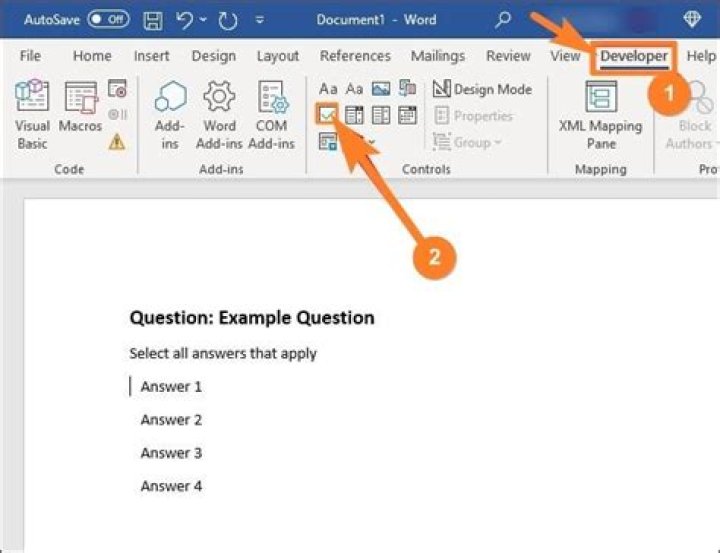This screenshot has width=720, height=553.
Task: Toggle the AutoSave switch
Action: click(108, 19)
